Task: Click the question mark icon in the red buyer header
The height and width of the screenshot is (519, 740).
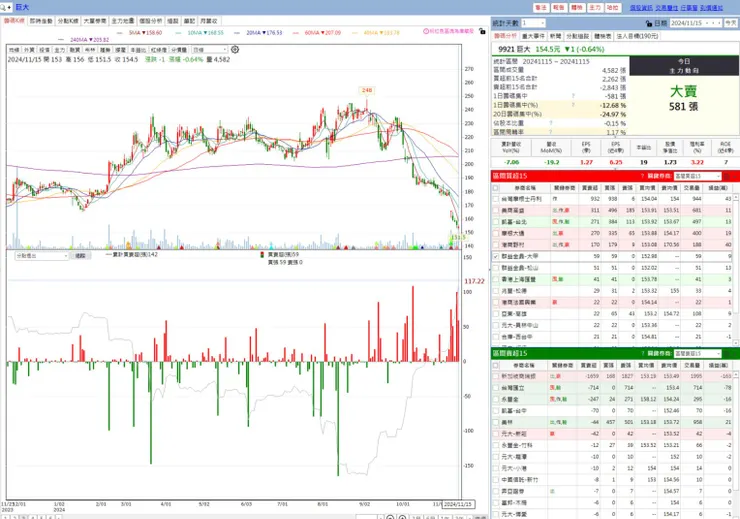Action: pos(642,176)
